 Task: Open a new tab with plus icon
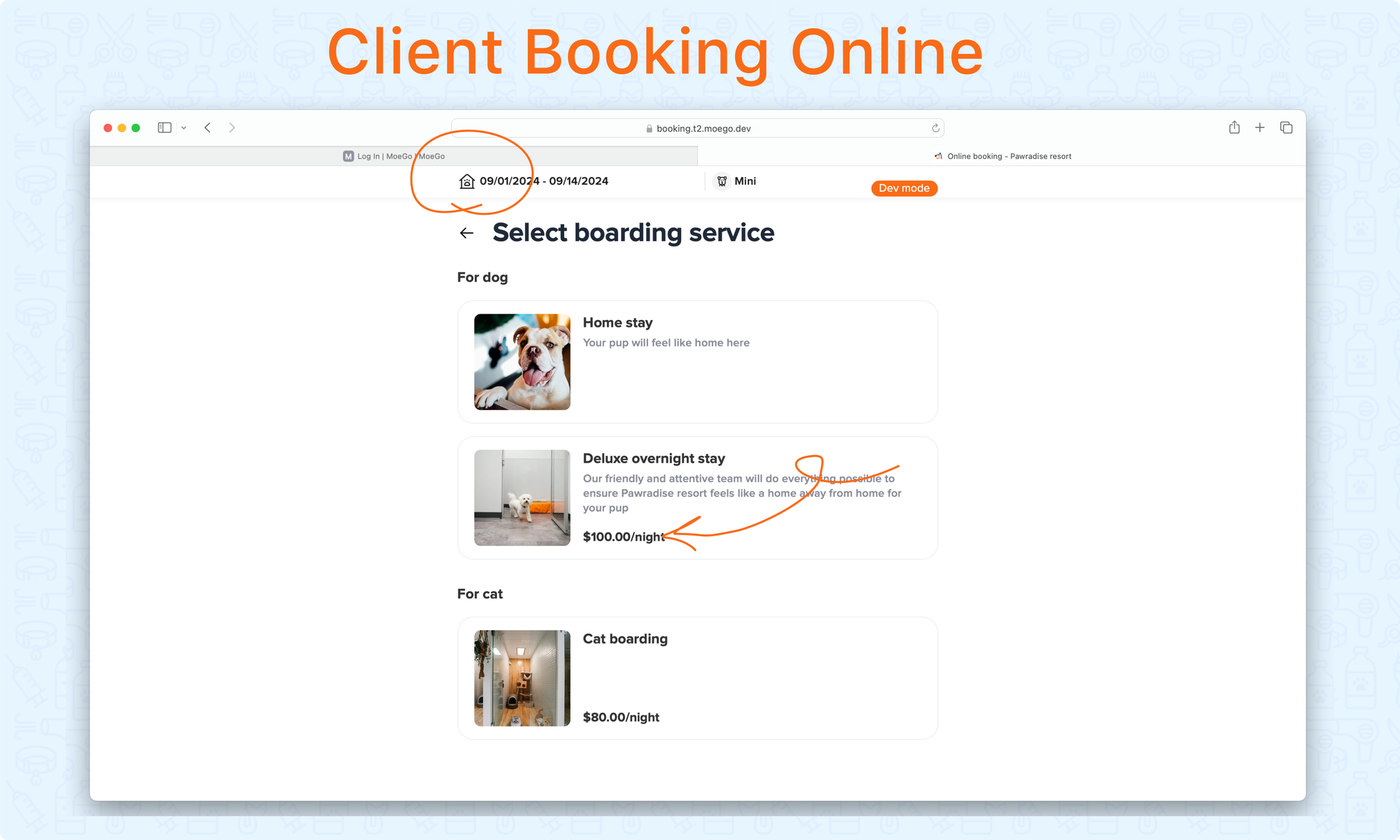pos(1260,127)
